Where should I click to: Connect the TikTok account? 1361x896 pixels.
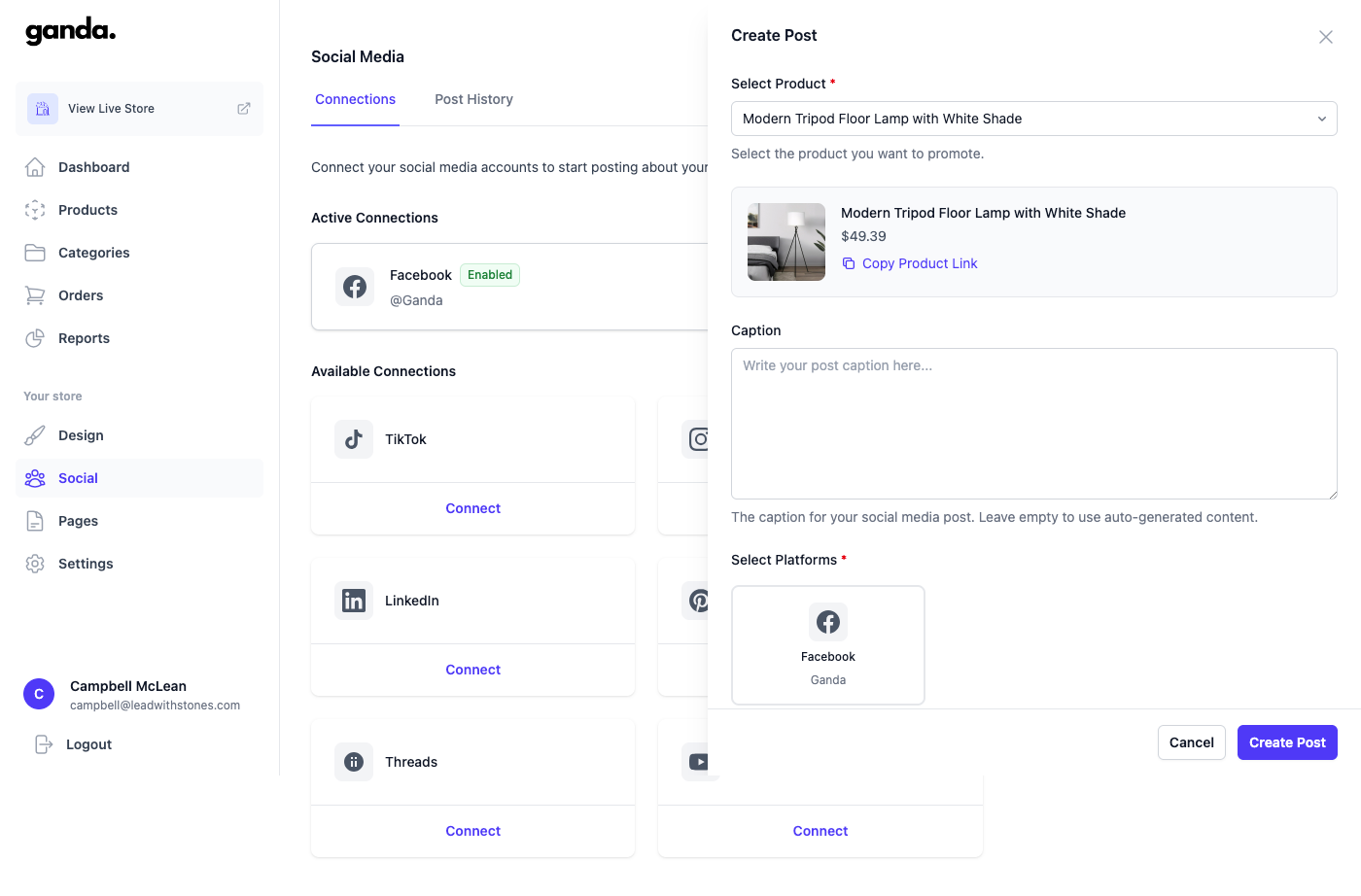click(x=472, y=507)
